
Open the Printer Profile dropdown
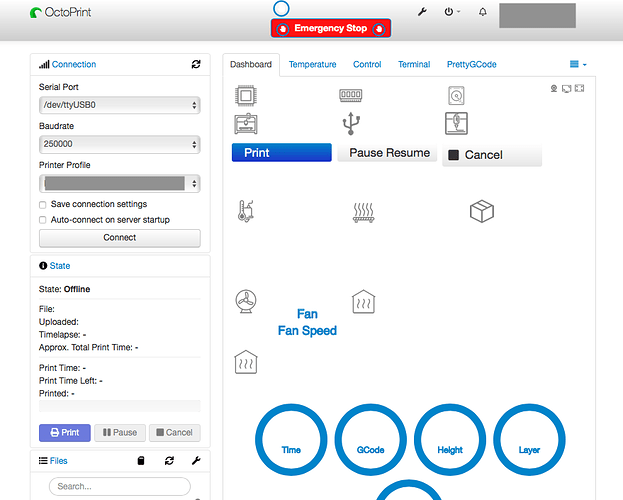(120, 183)
